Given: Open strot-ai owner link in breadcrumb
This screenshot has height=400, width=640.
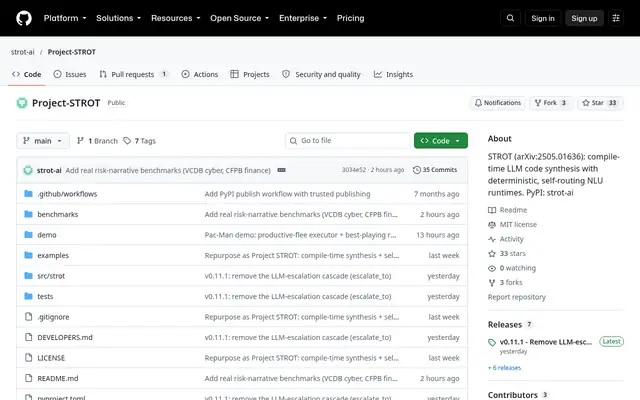Looking at the screenshot, I should tap(22, 52).
